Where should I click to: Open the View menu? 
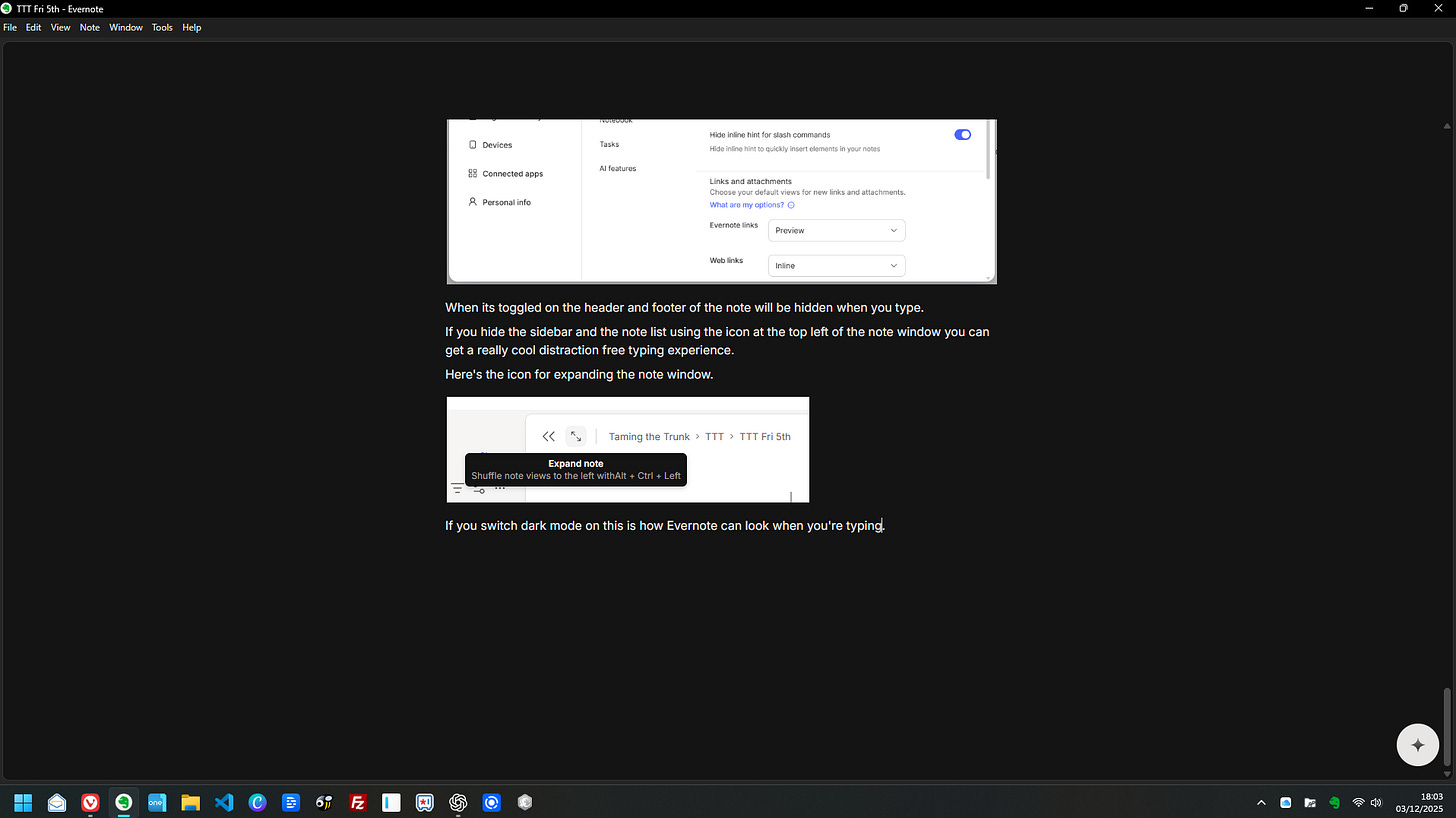pos(61,27)
